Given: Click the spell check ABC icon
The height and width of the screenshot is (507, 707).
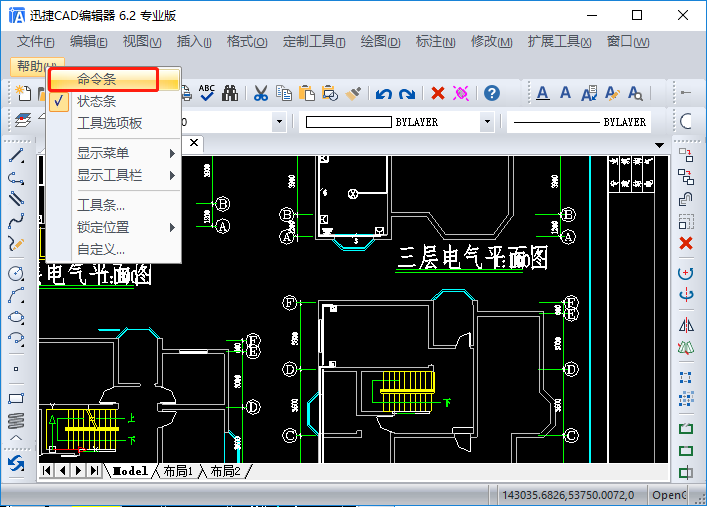Looking at the screenshot, I should (207, 93).
